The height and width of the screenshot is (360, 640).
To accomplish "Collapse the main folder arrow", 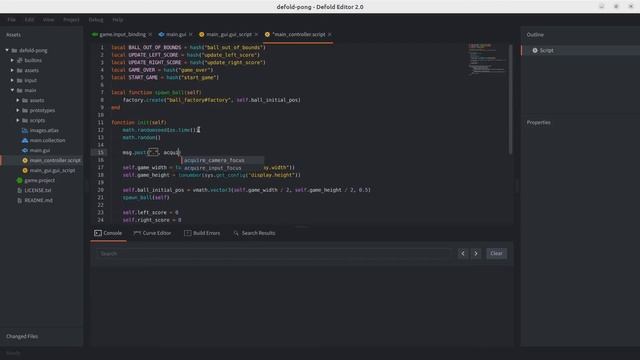I will [x=12, y=90].
